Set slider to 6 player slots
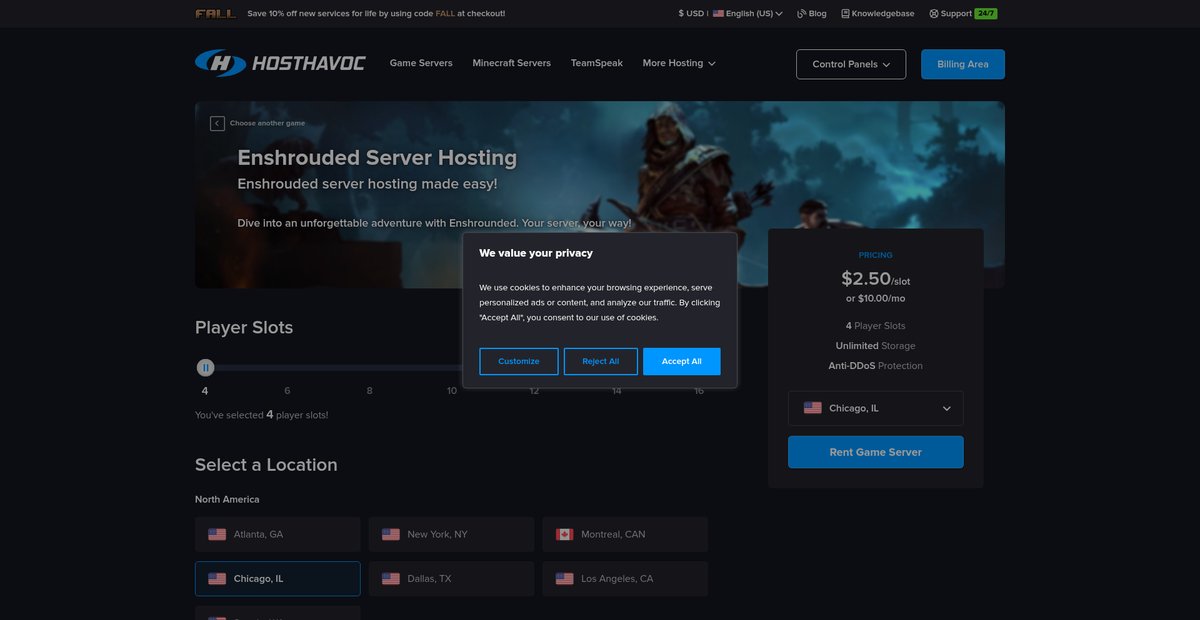This screenshot has height=620, width=1200. [287, 390]
